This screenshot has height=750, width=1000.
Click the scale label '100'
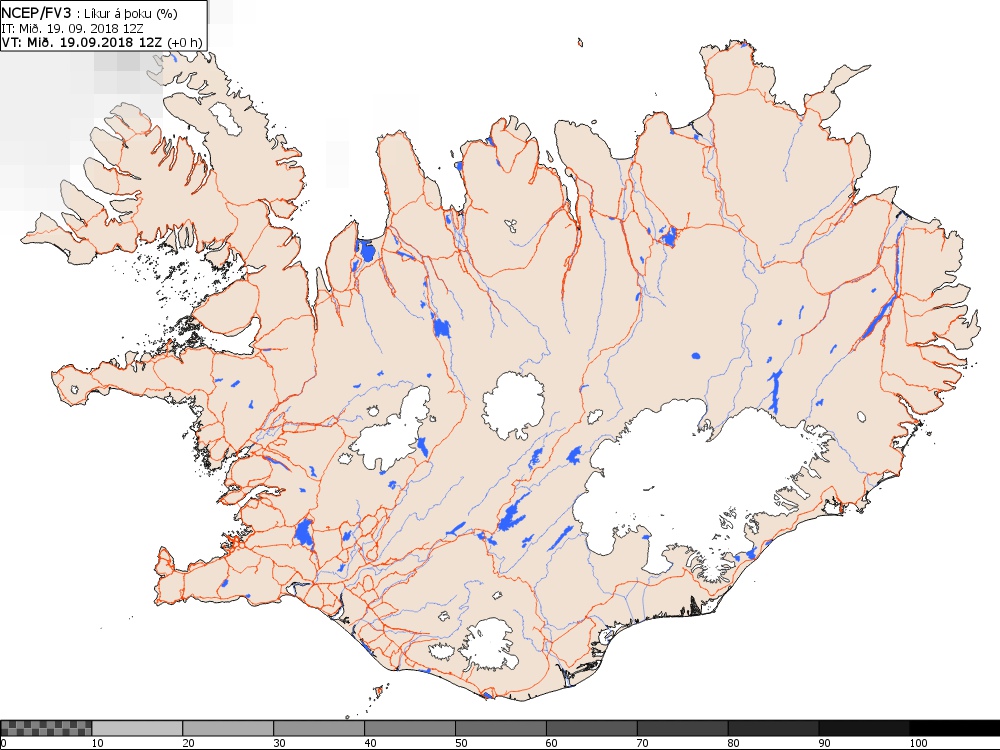point(918,743)
